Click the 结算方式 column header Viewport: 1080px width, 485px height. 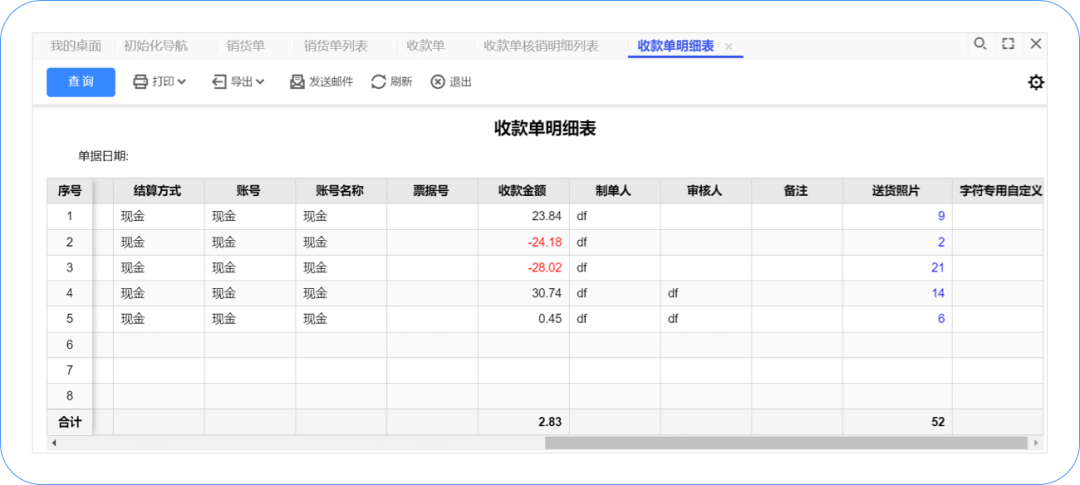pyautogui.click(x=158, y=191)
